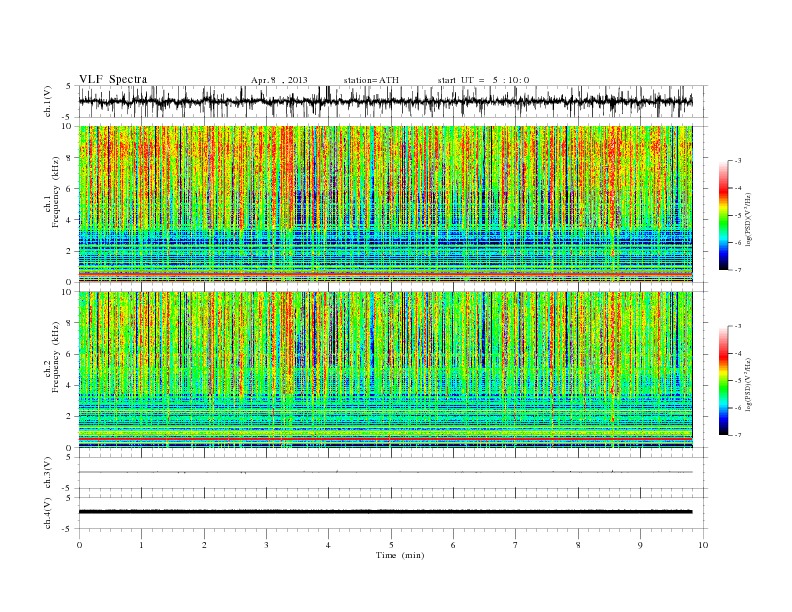
Task: Click the "log(PSD)" label beside ch.1 colorbar
Action: click(x=748, y=220)
